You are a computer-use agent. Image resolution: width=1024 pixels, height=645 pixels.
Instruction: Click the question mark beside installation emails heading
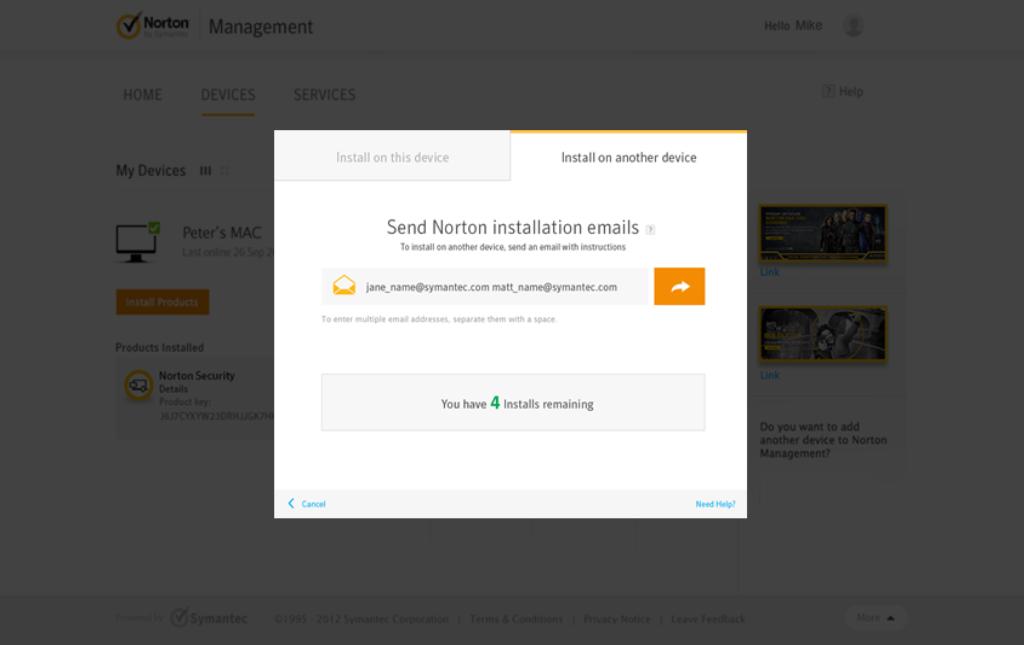(650, 229)
